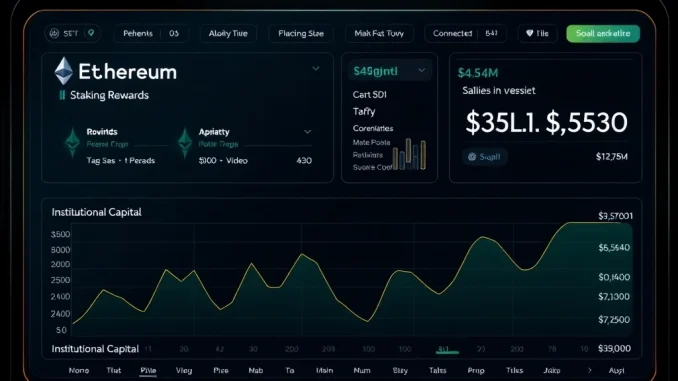Click the $6,5640 right axis value

tap(614, 247)
